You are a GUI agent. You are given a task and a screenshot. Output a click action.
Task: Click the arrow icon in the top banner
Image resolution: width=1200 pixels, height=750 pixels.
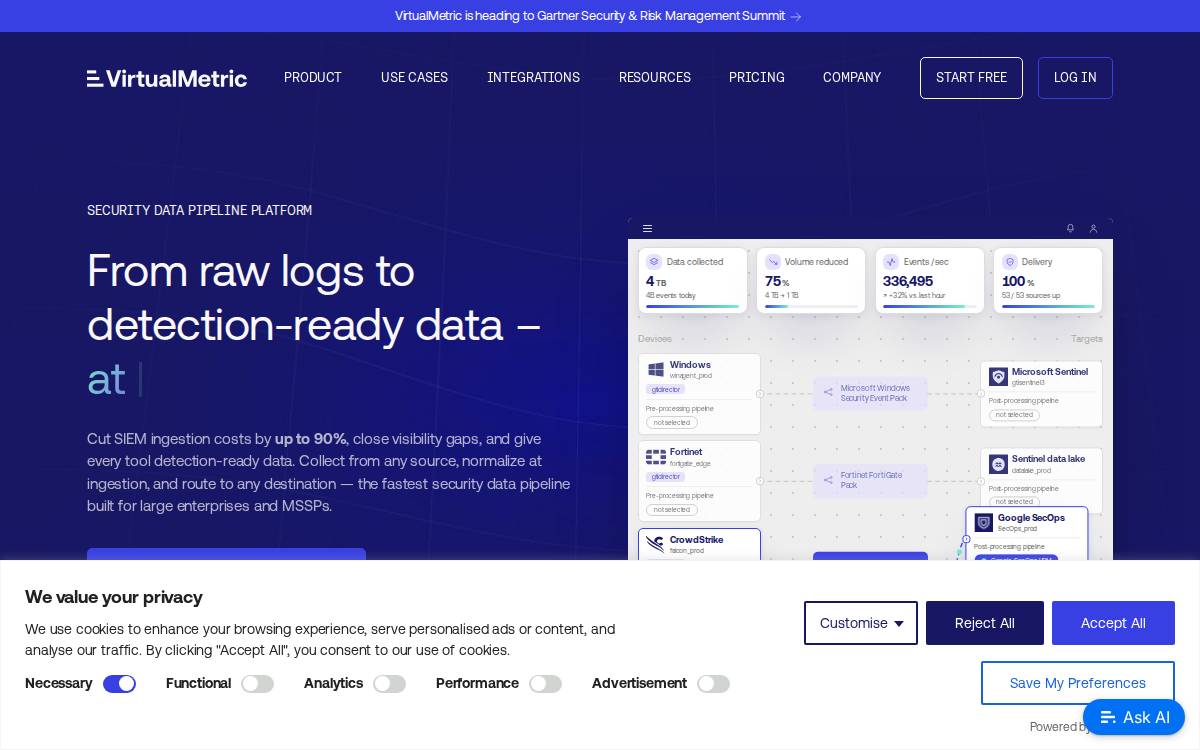(x=796, y=16)
